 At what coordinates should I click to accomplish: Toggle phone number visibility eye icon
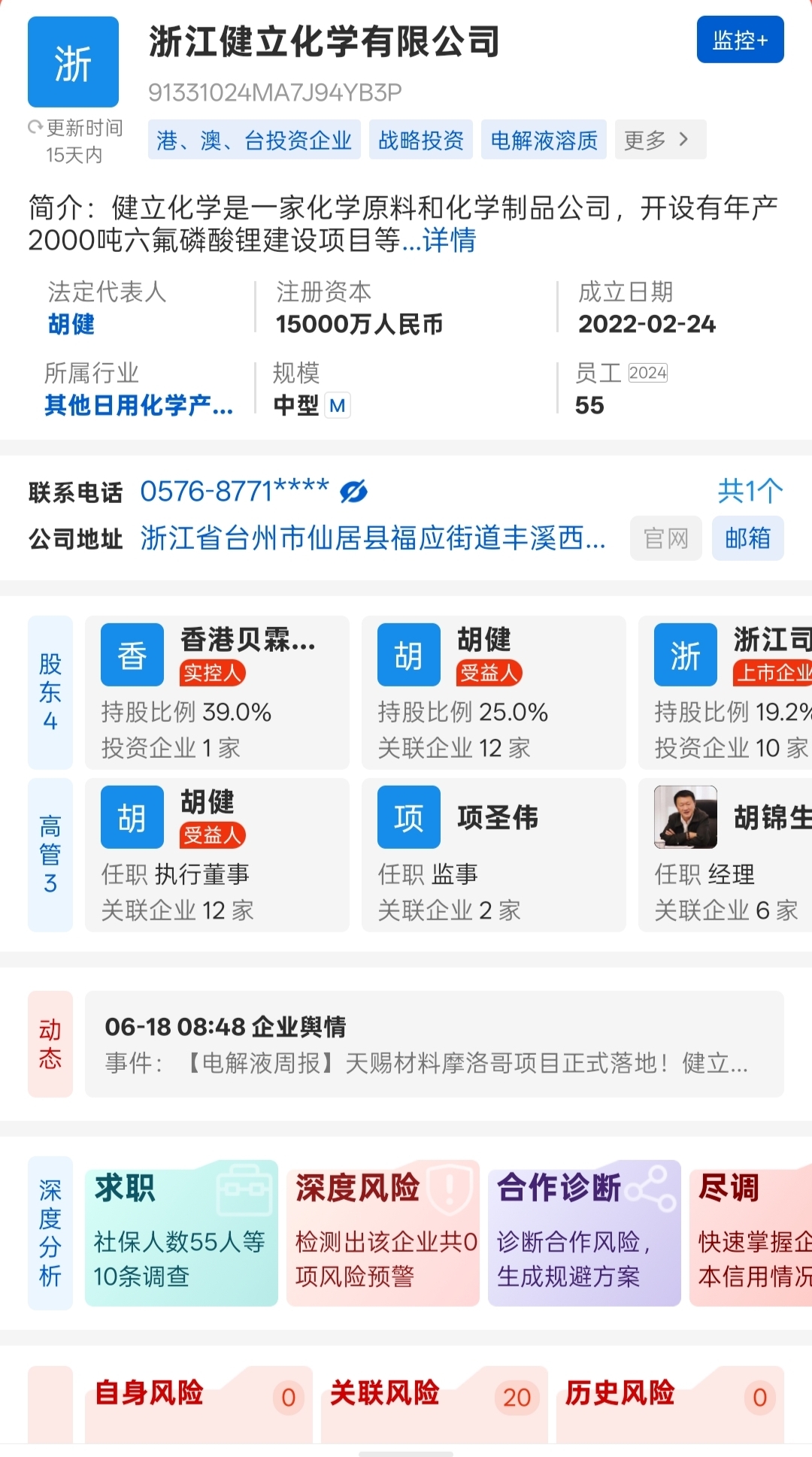click(353, 492)
